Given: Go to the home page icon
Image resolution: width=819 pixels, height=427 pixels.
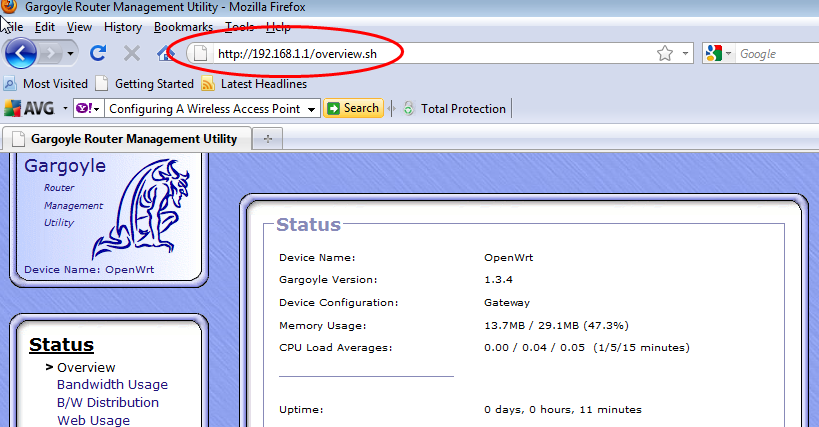Looking at the screenshot, I should coord(166,53).
